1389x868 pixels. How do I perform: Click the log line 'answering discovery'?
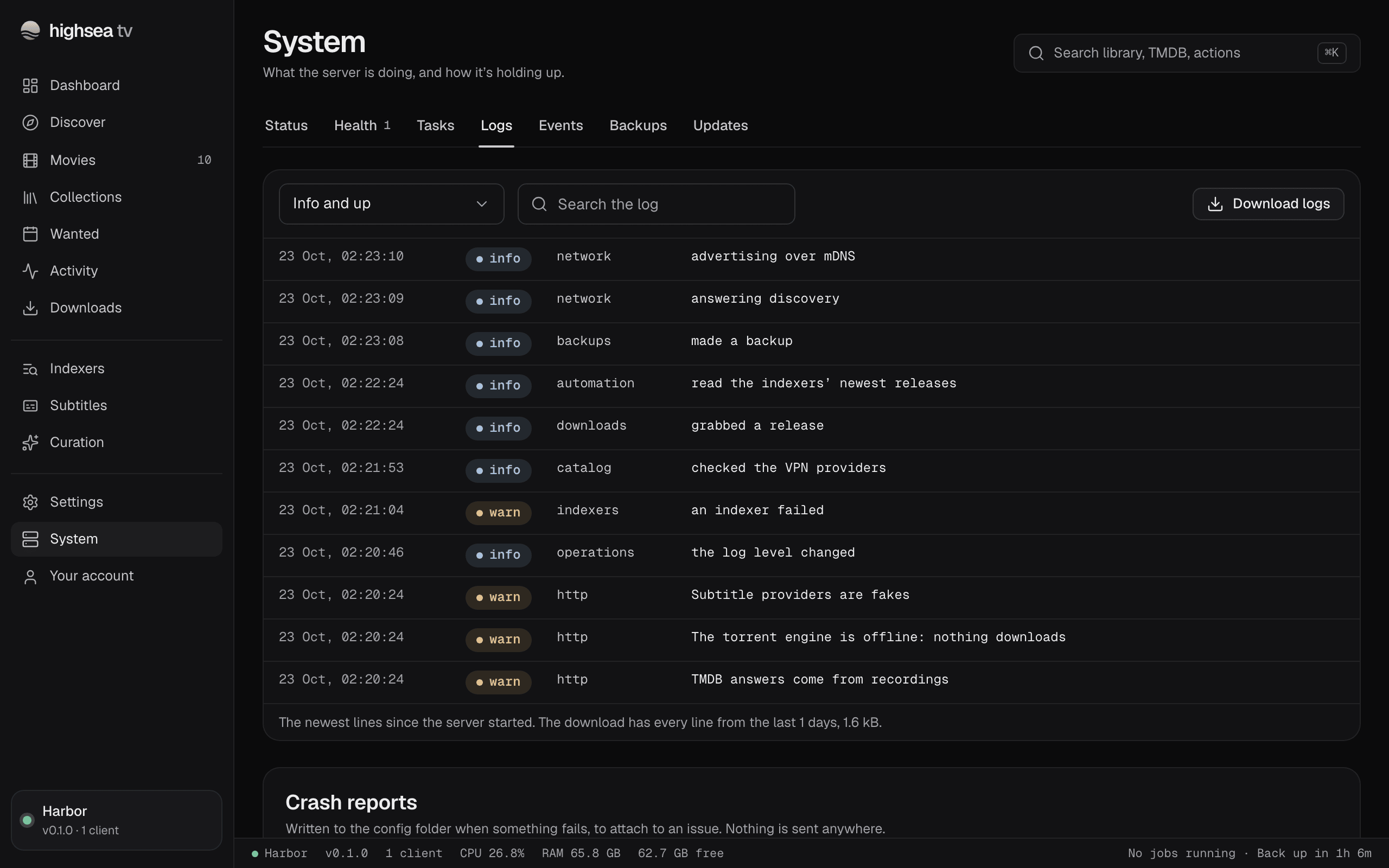[764, 298]
